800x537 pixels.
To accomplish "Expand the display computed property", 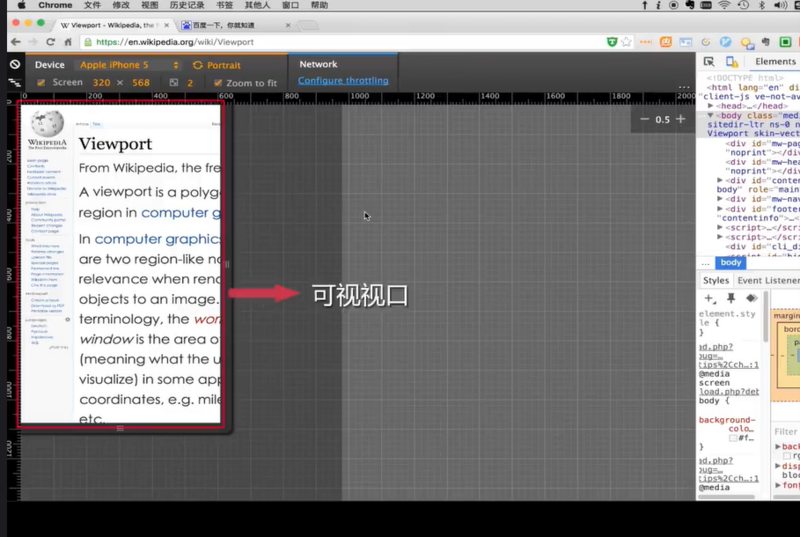I will (x=778, y=466).
